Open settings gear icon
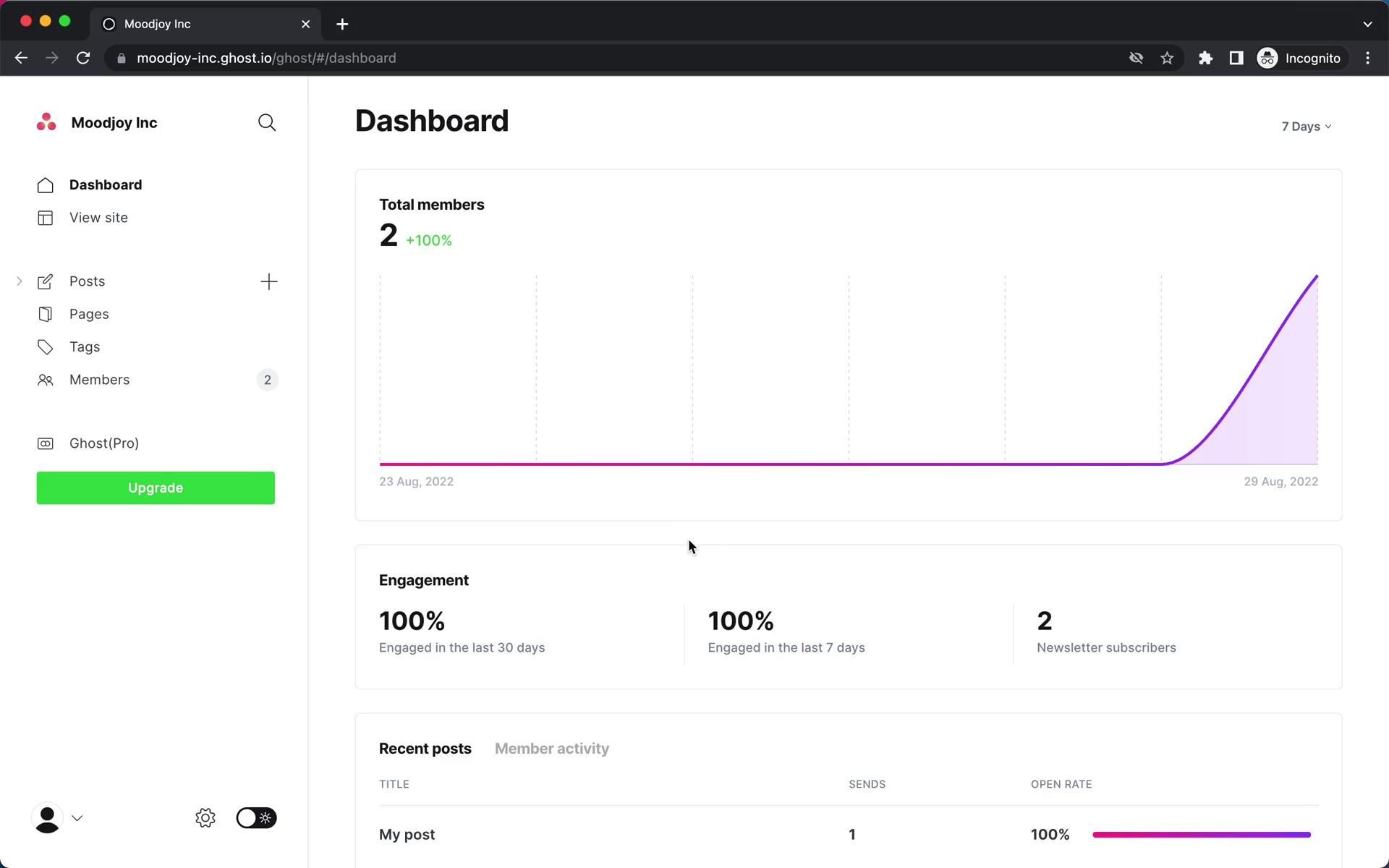Viewport: 1389px width, 868px height. 205,818
